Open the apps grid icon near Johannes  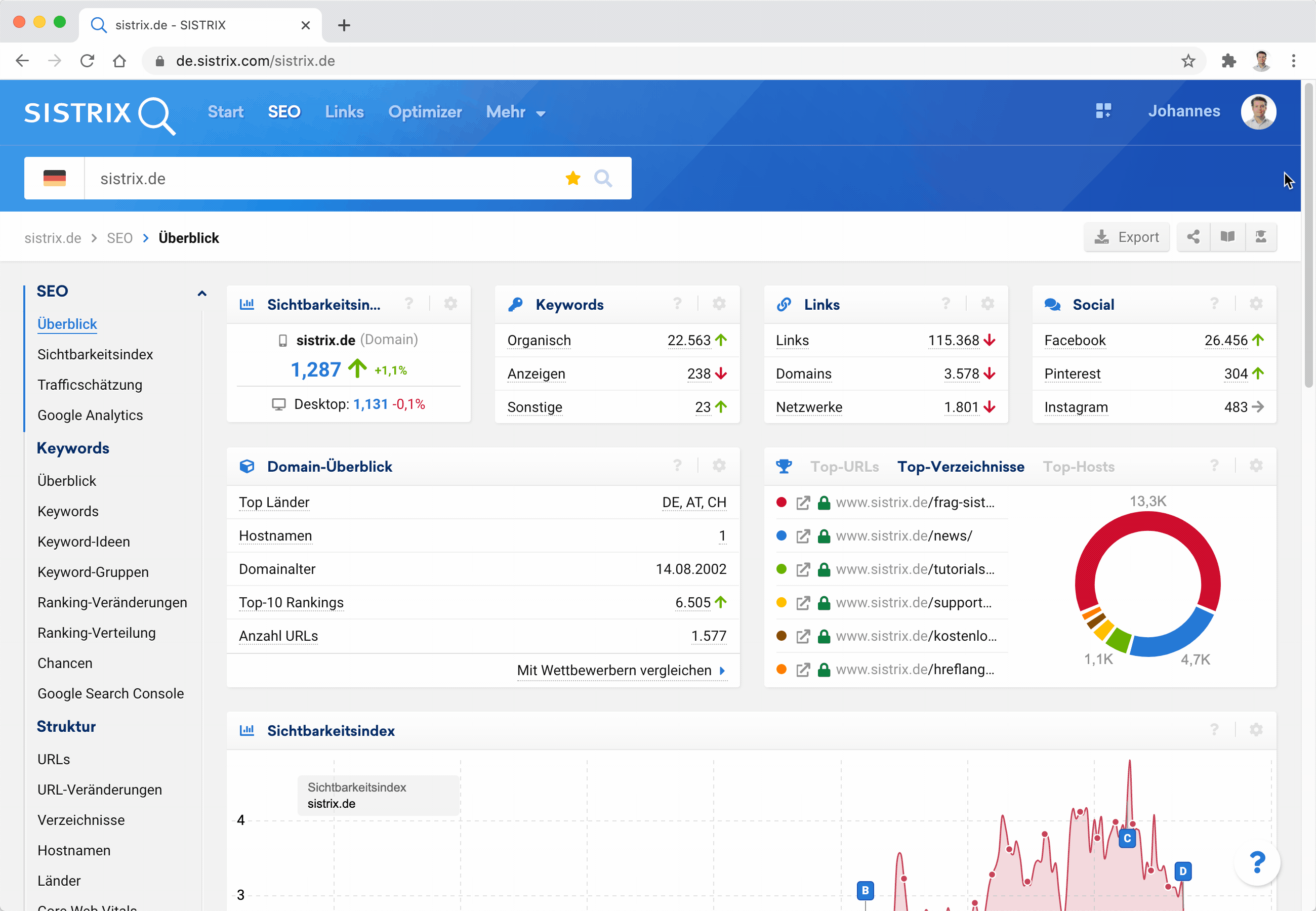pyautogui.click(x=1103, y=111)
